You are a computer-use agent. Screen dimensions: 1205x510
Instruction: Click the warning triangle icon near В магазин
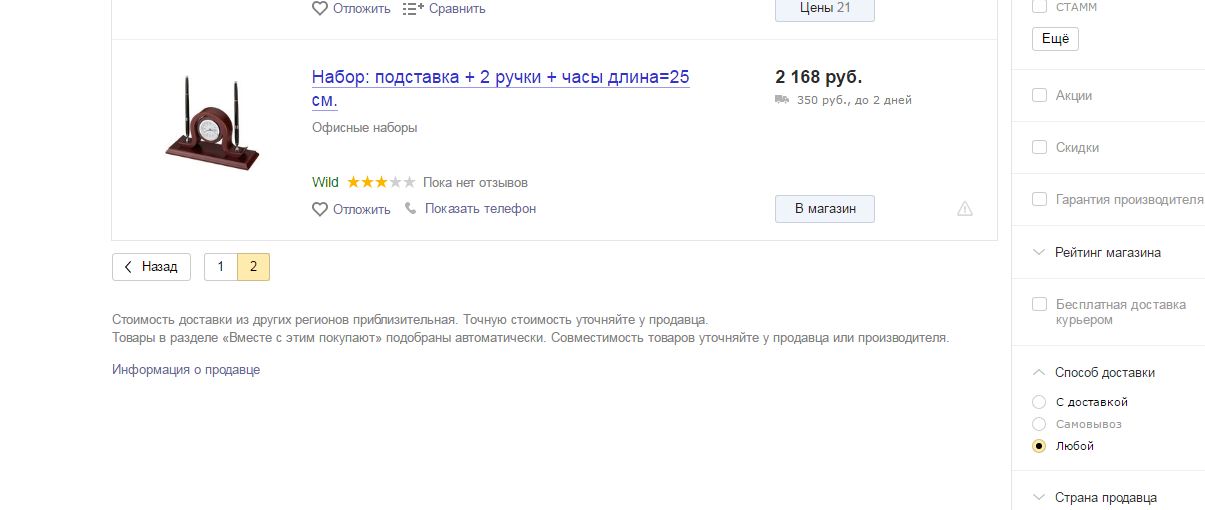(x=965, y=208)
